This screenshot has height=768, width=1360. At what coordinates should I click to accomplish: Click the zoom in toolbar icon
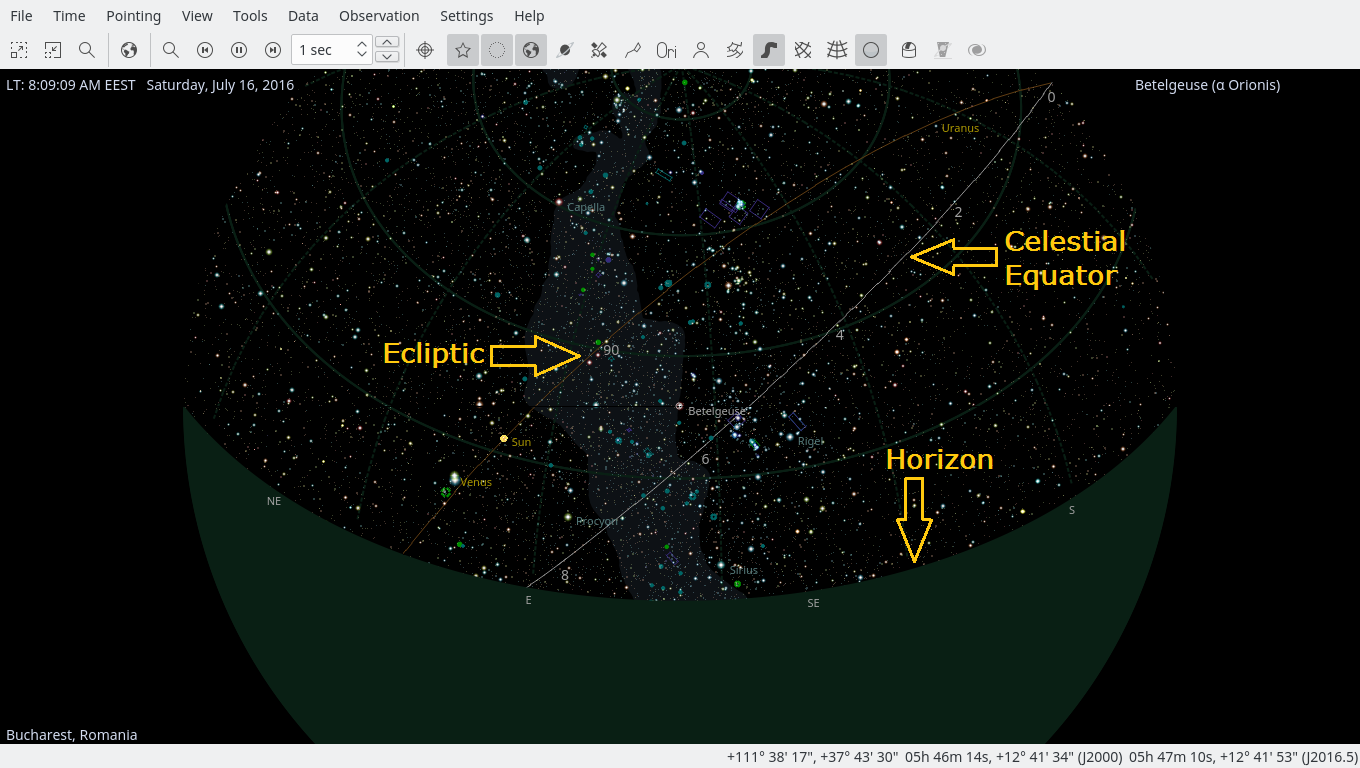point(18,50)
